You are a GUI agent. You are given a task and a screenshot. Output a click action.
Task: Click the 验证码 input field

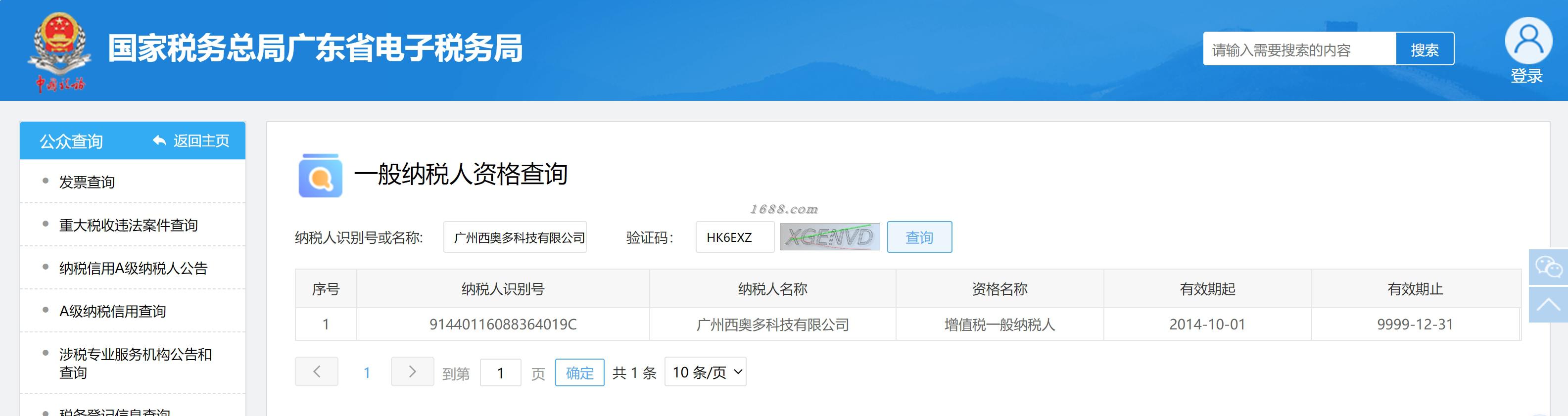[735, 237]
